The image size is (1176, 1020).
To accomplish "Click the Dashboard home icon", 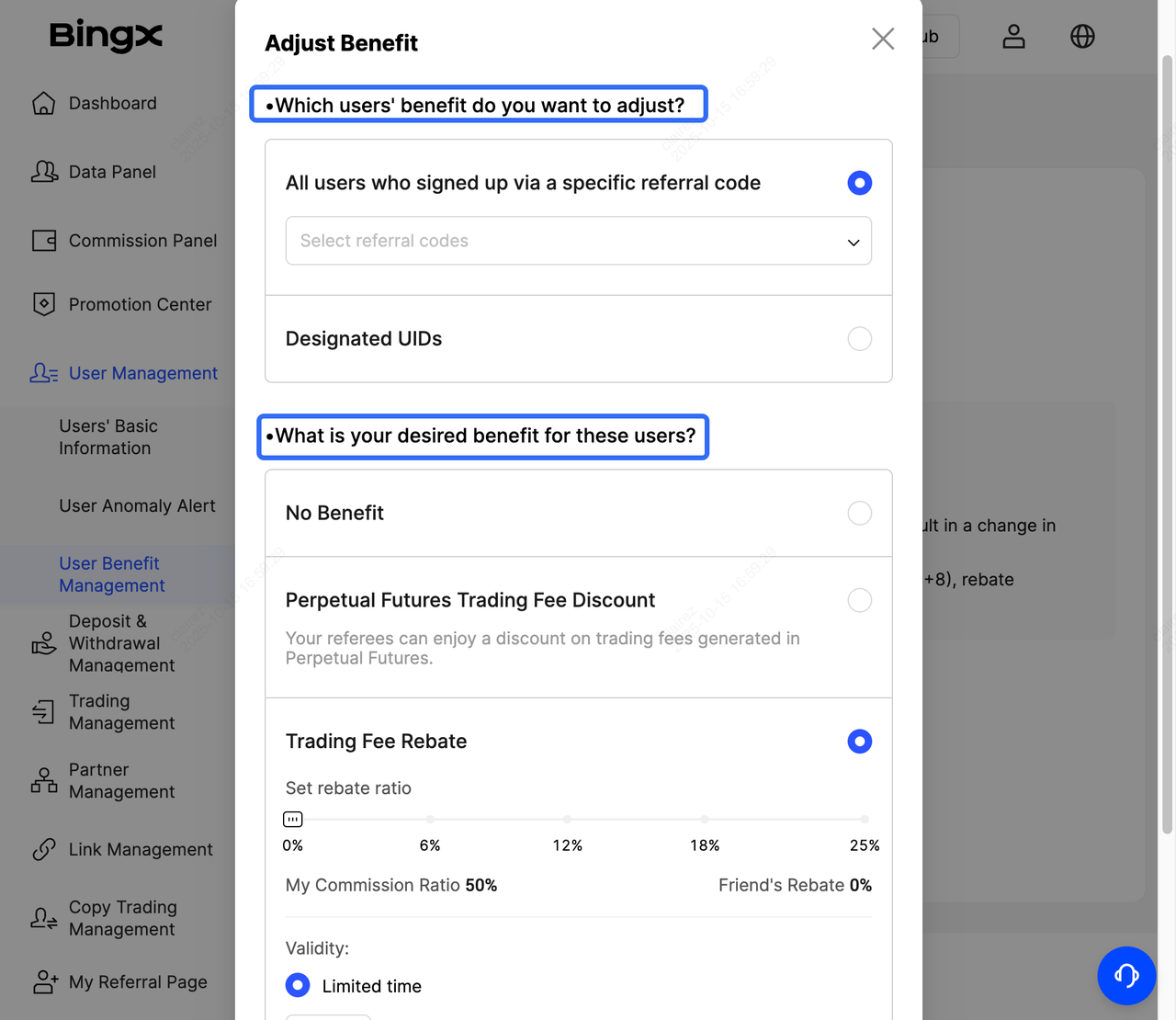I will pyautogui.click(x=43, y=104).
